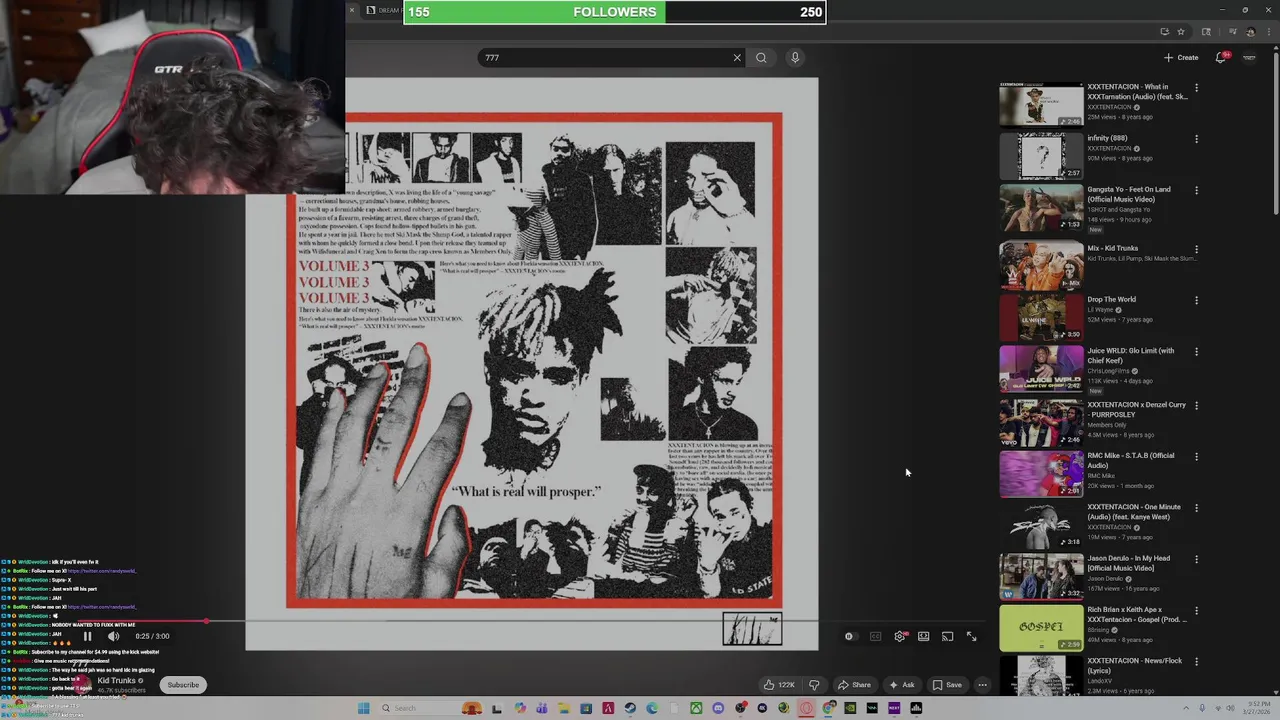Open the Create menu

click(1181, 58)
